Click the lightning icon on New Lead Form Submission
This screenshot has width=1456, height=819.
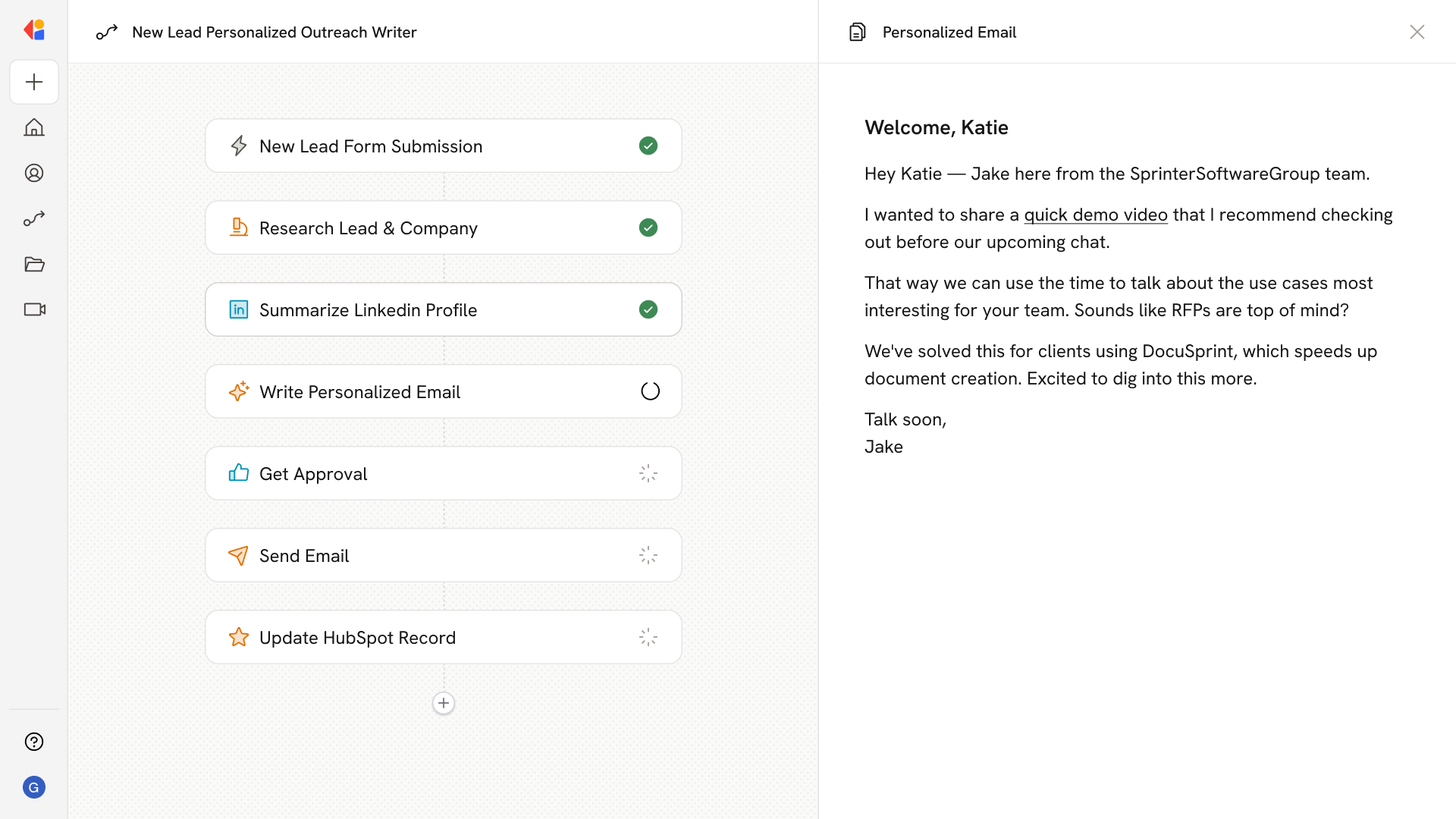tap(239, 146)
